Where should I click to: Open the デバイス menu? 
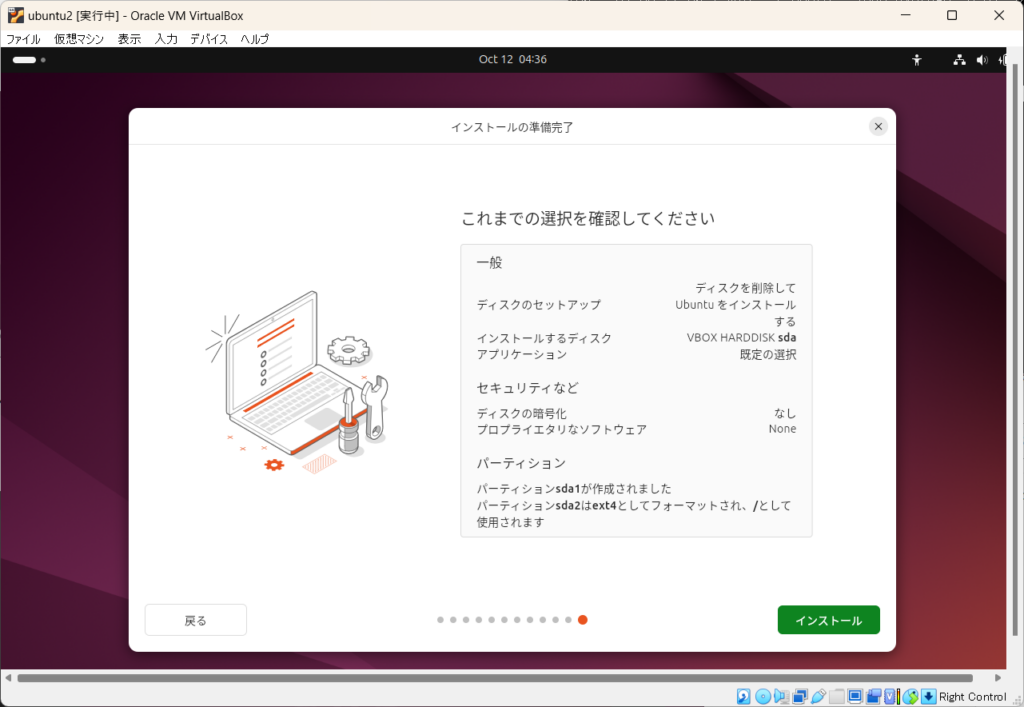click(209, 39)
